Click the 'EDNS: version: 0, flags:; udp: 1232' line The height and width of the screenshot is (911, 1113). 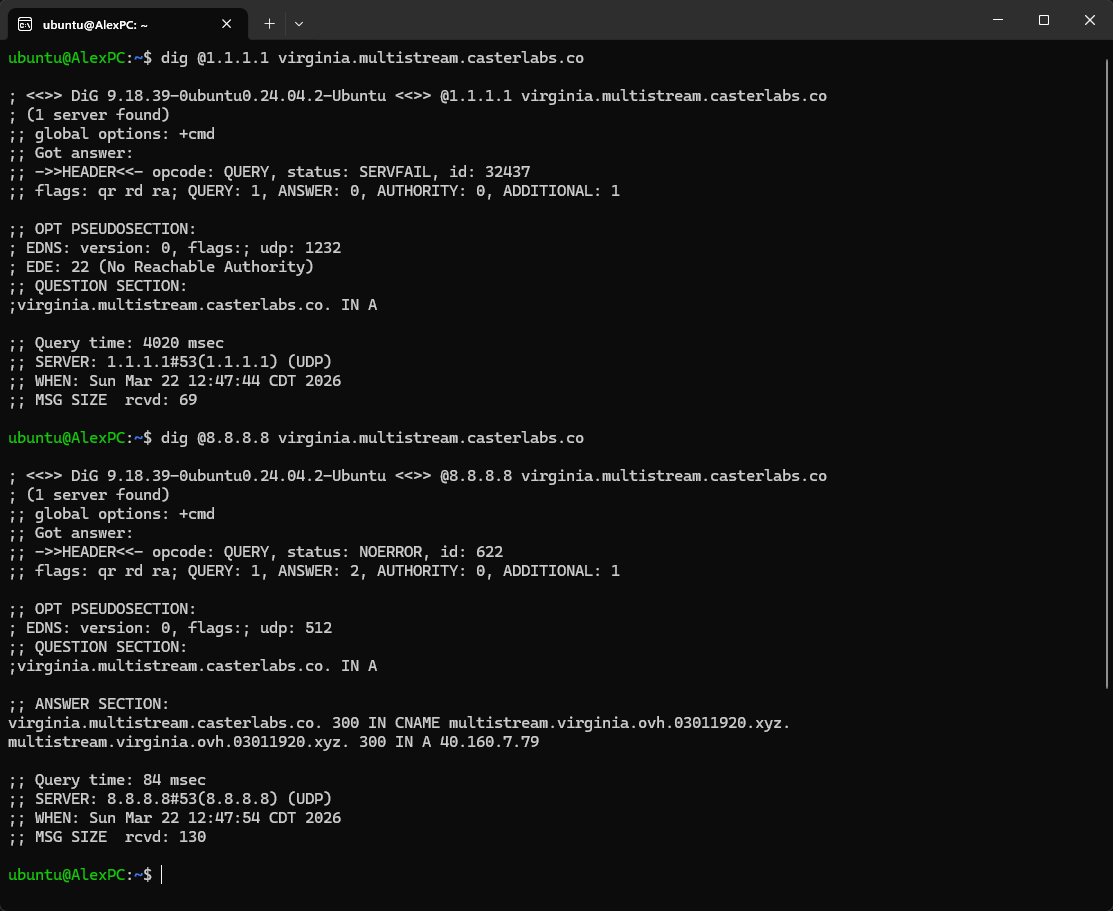tap(175, 248)
